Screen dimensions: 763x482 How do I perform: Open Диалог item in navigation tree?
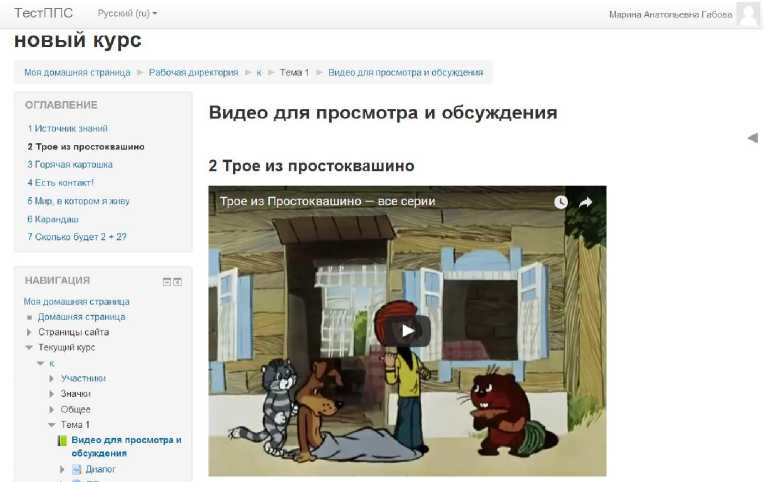click(100, 469)
